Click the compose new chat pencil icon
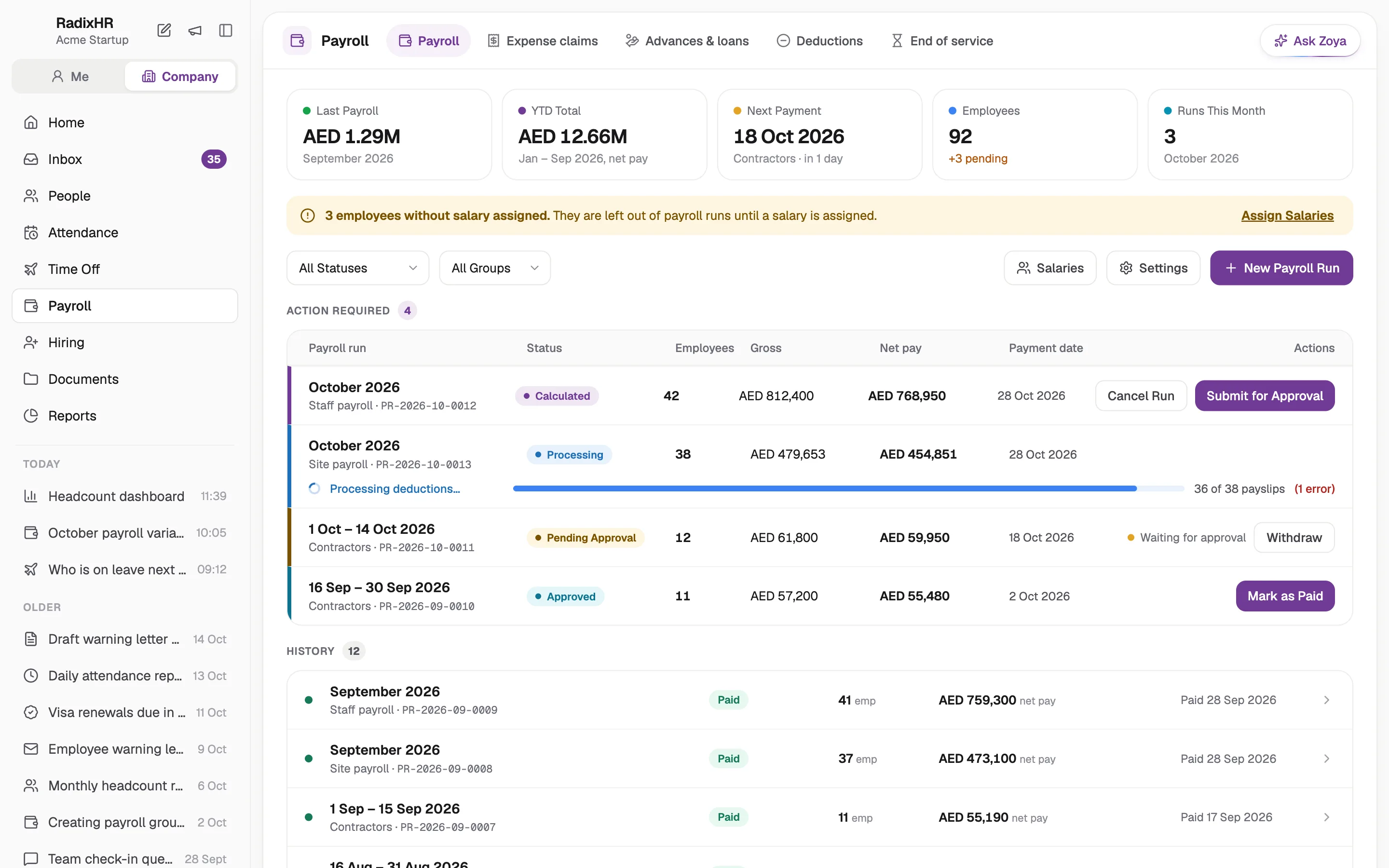Viewport: 1389px width, 868px height. [x=164, y=30]
